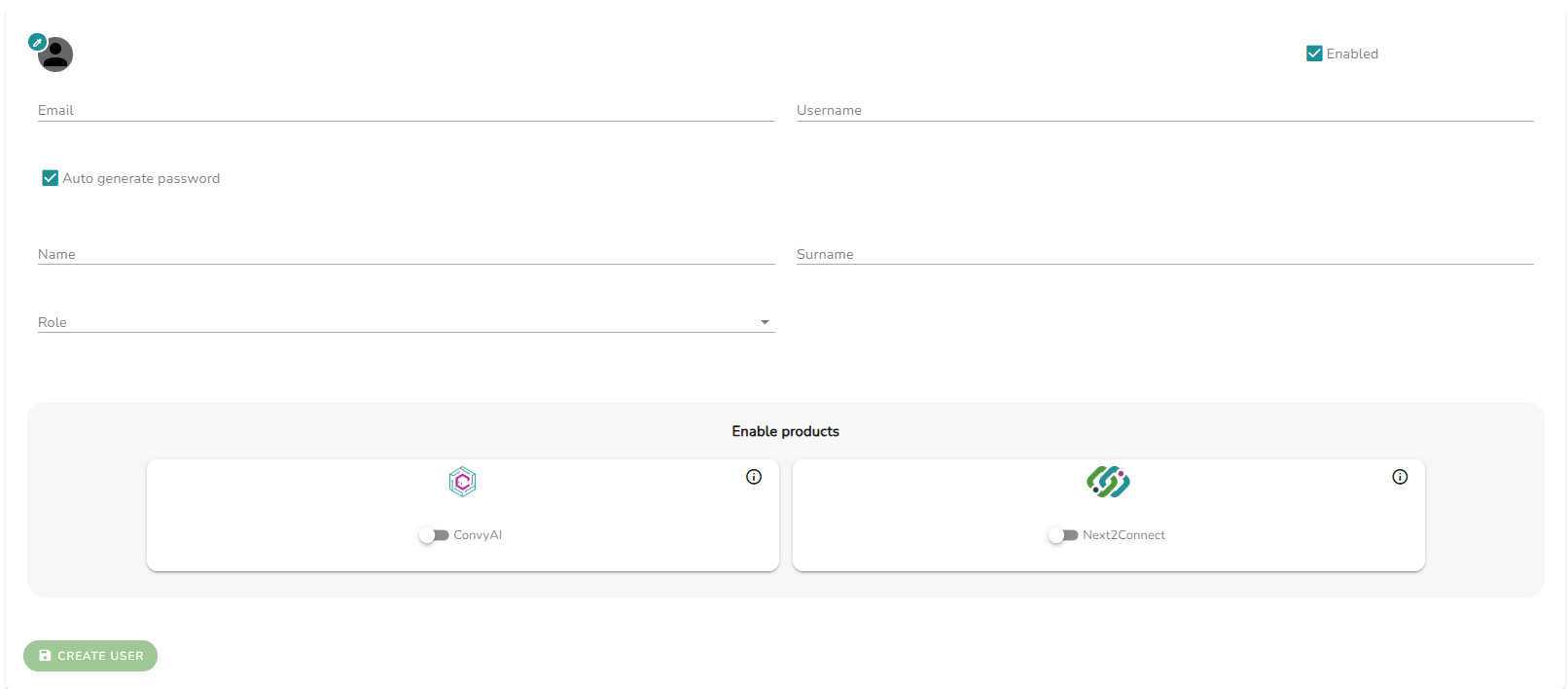Open the Role dropdown
Screen dimensions: 1568x689
click(x=407, y=321)
